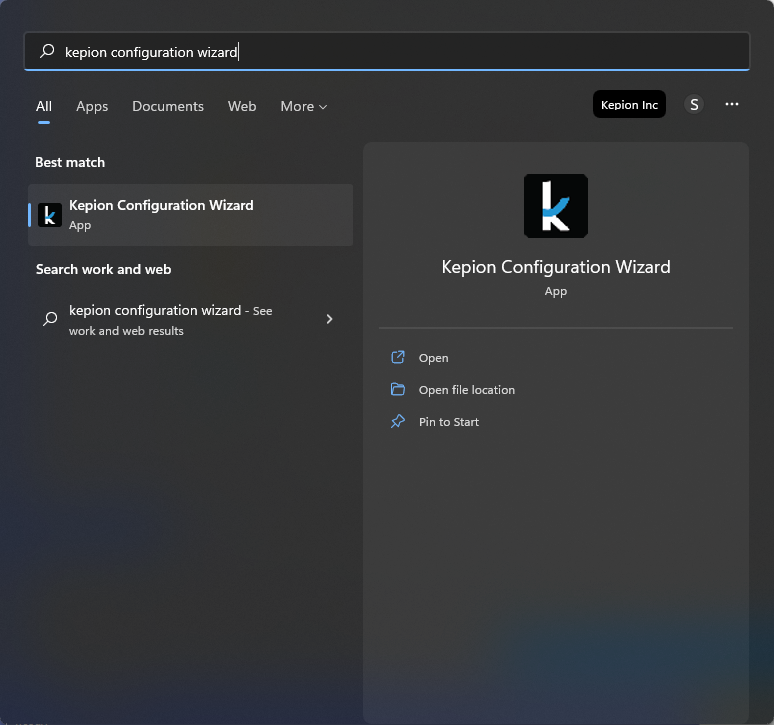Click the Open launch icon
This screenshot has height=725, width=774.
click(398, 357)
